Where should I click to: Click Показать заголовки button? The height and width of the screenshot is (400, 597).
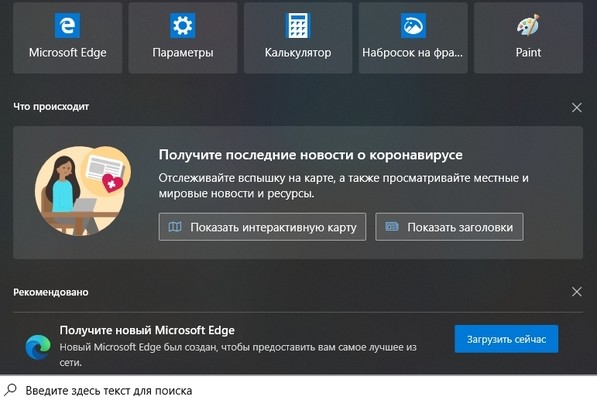pos(449,227)
